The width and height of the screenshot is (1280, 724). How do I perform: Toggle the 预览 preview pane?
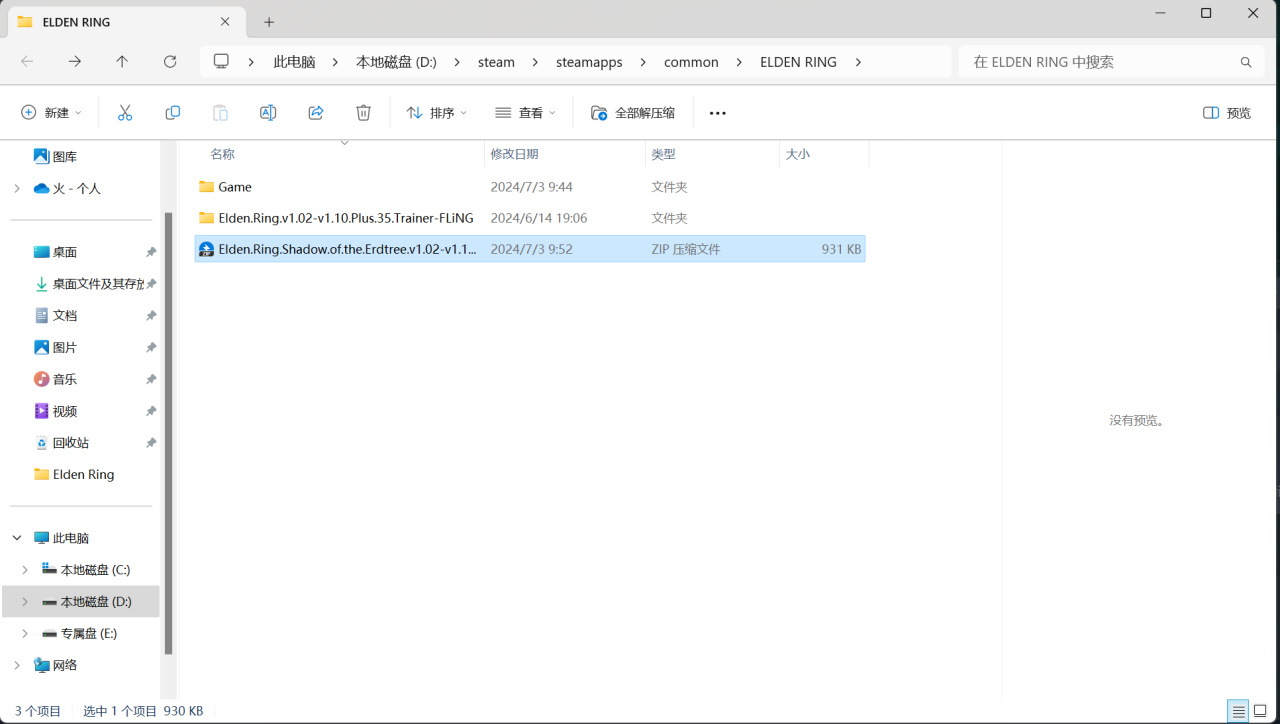[x=1227, y=113]
